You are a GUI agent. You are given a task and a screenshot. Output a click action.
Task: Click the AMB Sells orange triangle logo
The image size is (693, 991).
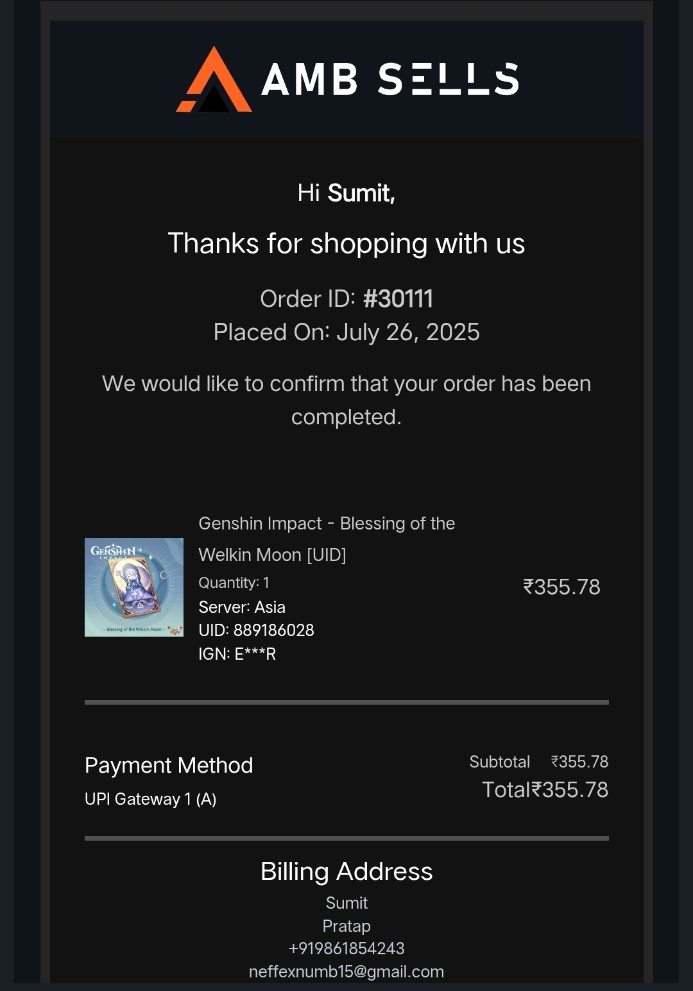point(214,80)
